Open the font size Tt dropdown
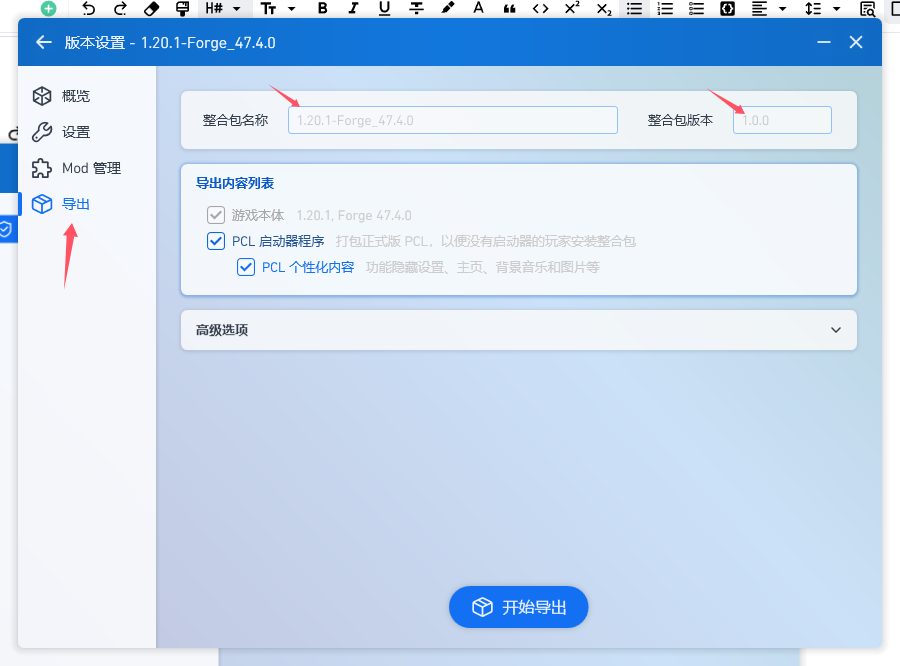Viewport: 900px width, 666px height. pos(277,9)
